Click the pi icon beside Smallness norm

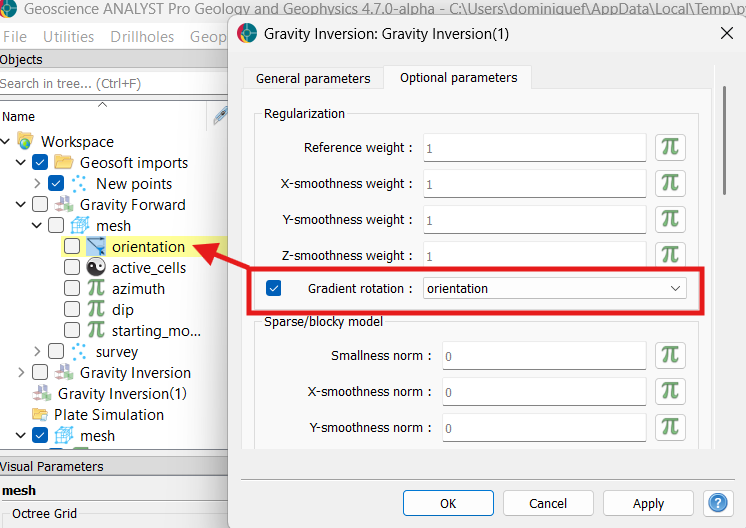click(x=670, y=356)
